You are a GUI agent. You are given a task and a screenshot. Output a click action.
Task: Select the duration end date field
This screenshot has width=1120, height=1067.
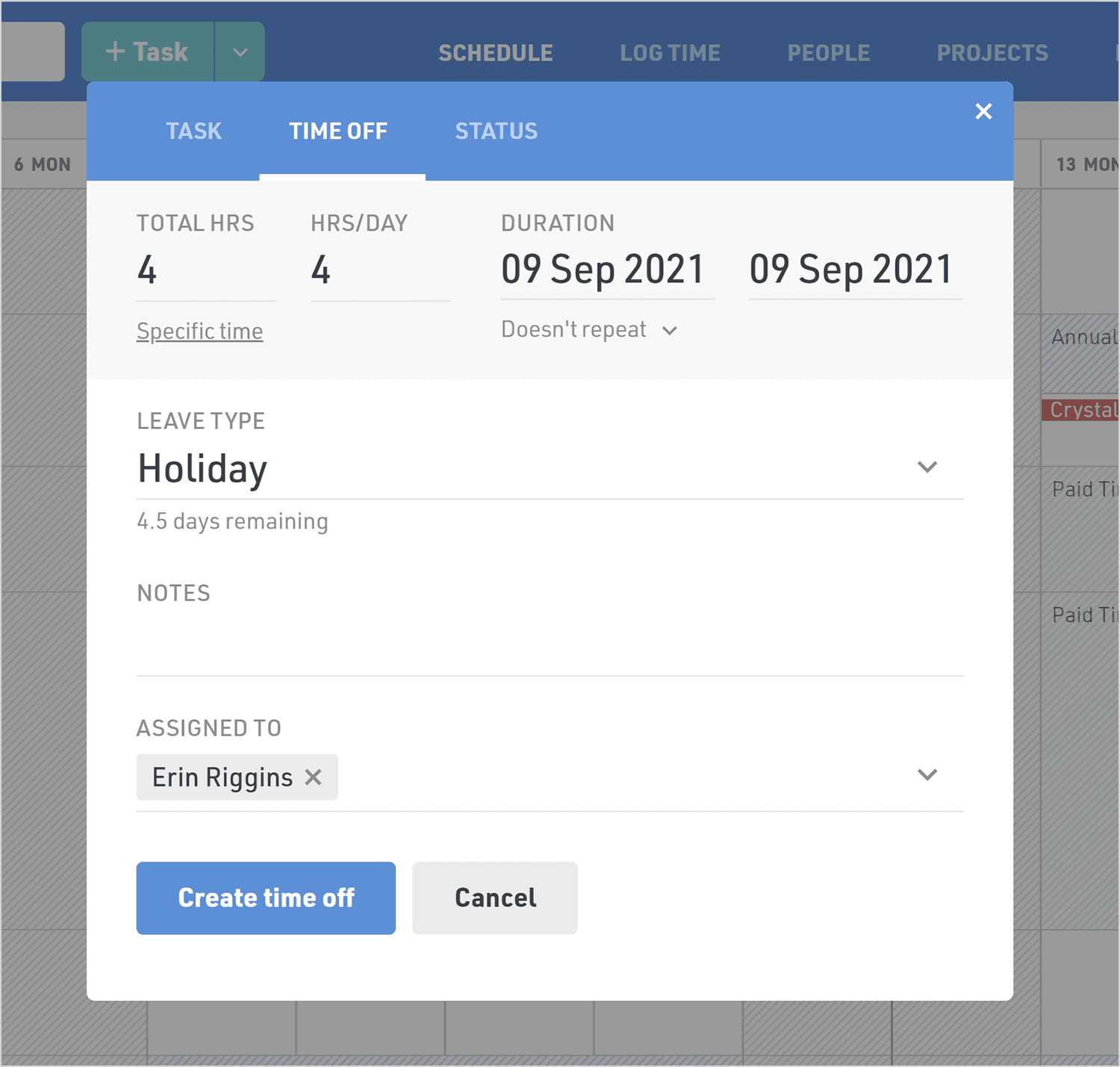pyautogui.click(x=851, y=270)
